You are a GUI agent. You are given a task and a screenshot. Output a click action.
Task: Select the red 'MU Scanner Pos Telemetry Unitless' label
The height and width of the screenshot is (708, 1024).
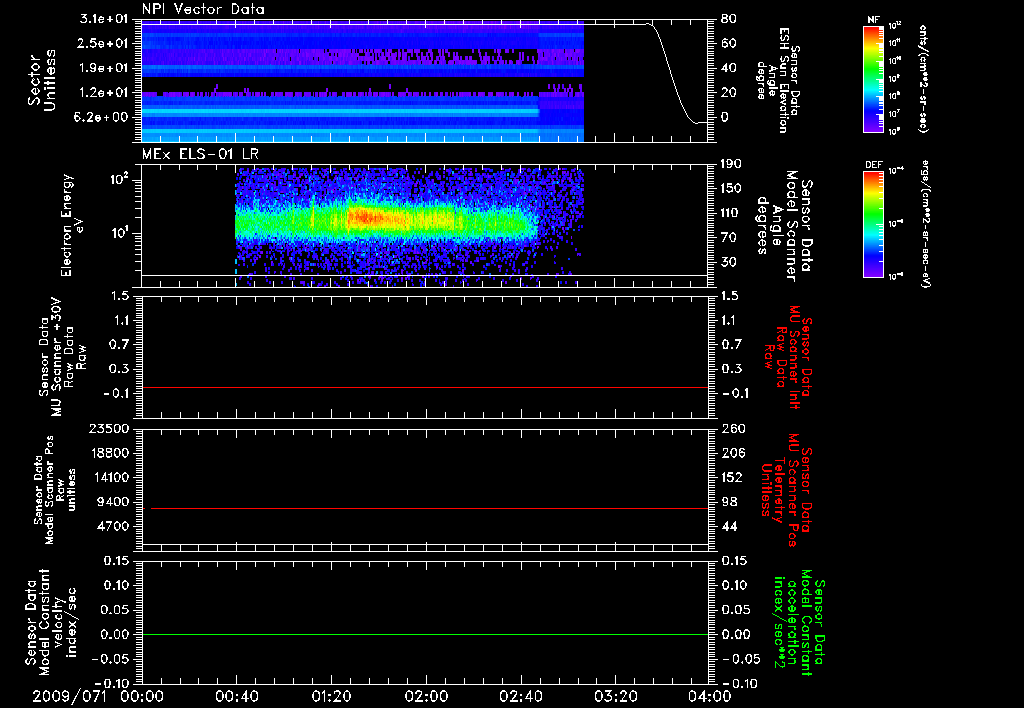tap(786, 491)
